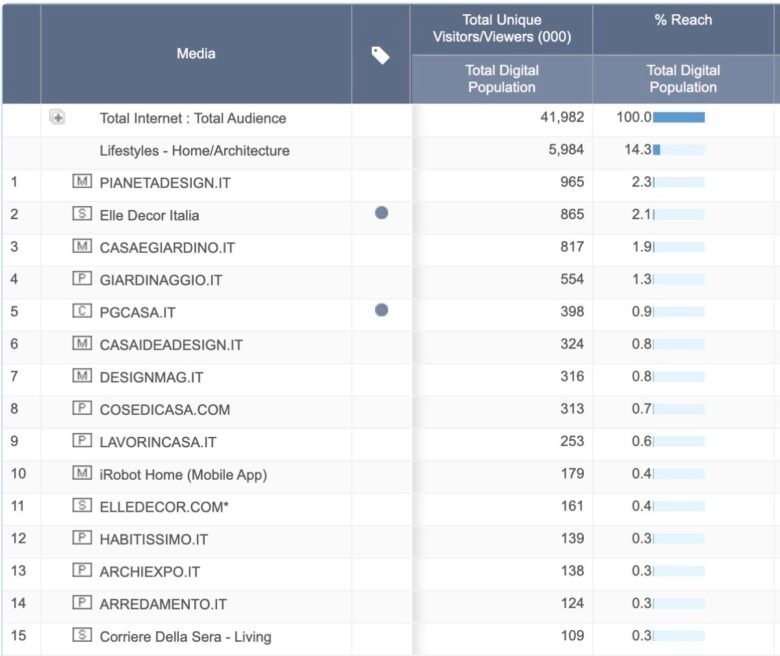Click the P icon beside GIARDINAGGIO.IT
Image resolution: width=780 pixels, height=656 pixels.
[x=82, y=279]
